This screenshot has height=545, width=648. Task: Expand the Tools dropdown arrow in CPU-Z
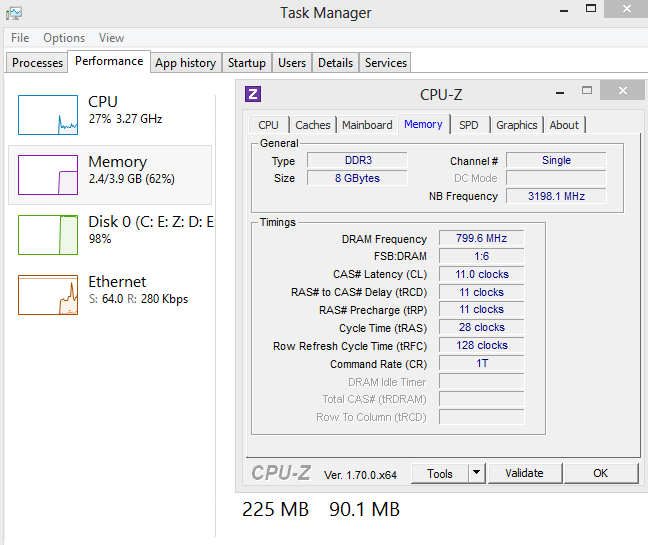[x=476, y=474]
